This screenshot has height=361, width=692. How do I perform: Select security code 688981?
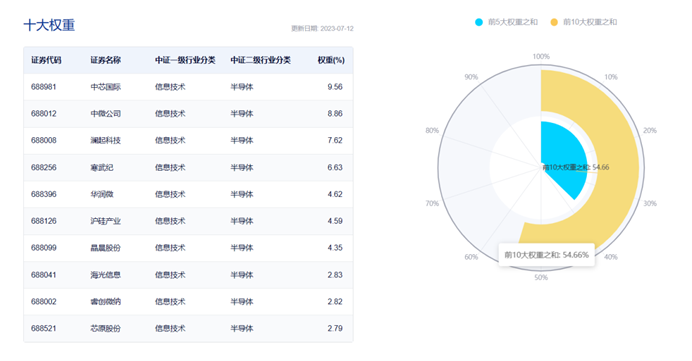pos(44,87)
